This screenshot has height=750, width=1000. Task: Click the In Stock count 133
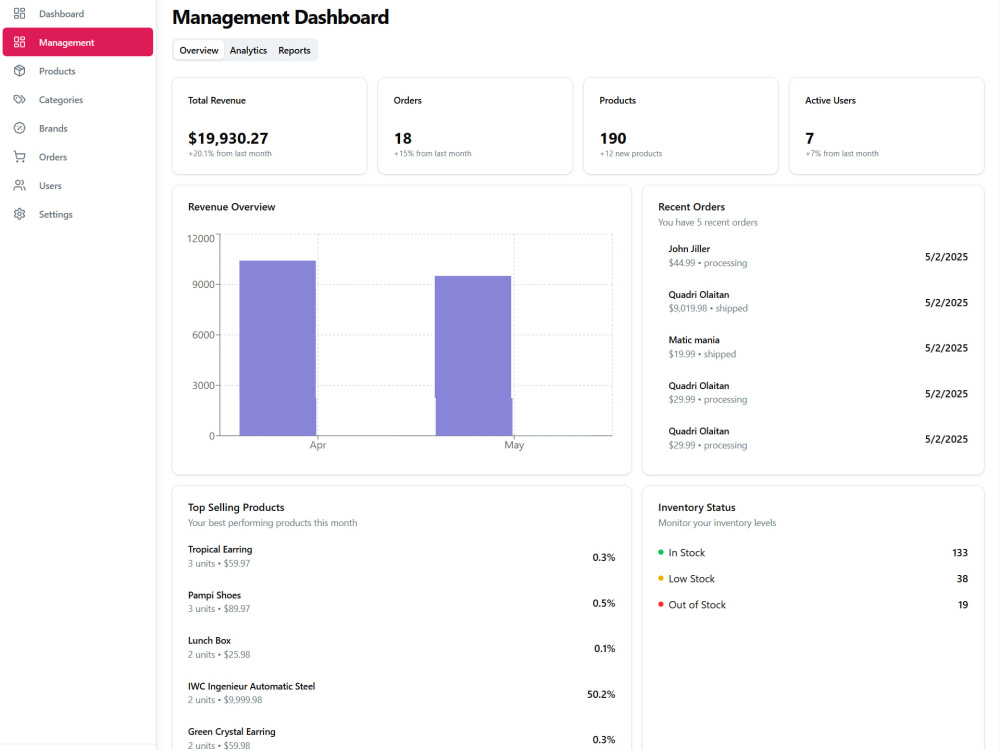(x=960, y=553)
